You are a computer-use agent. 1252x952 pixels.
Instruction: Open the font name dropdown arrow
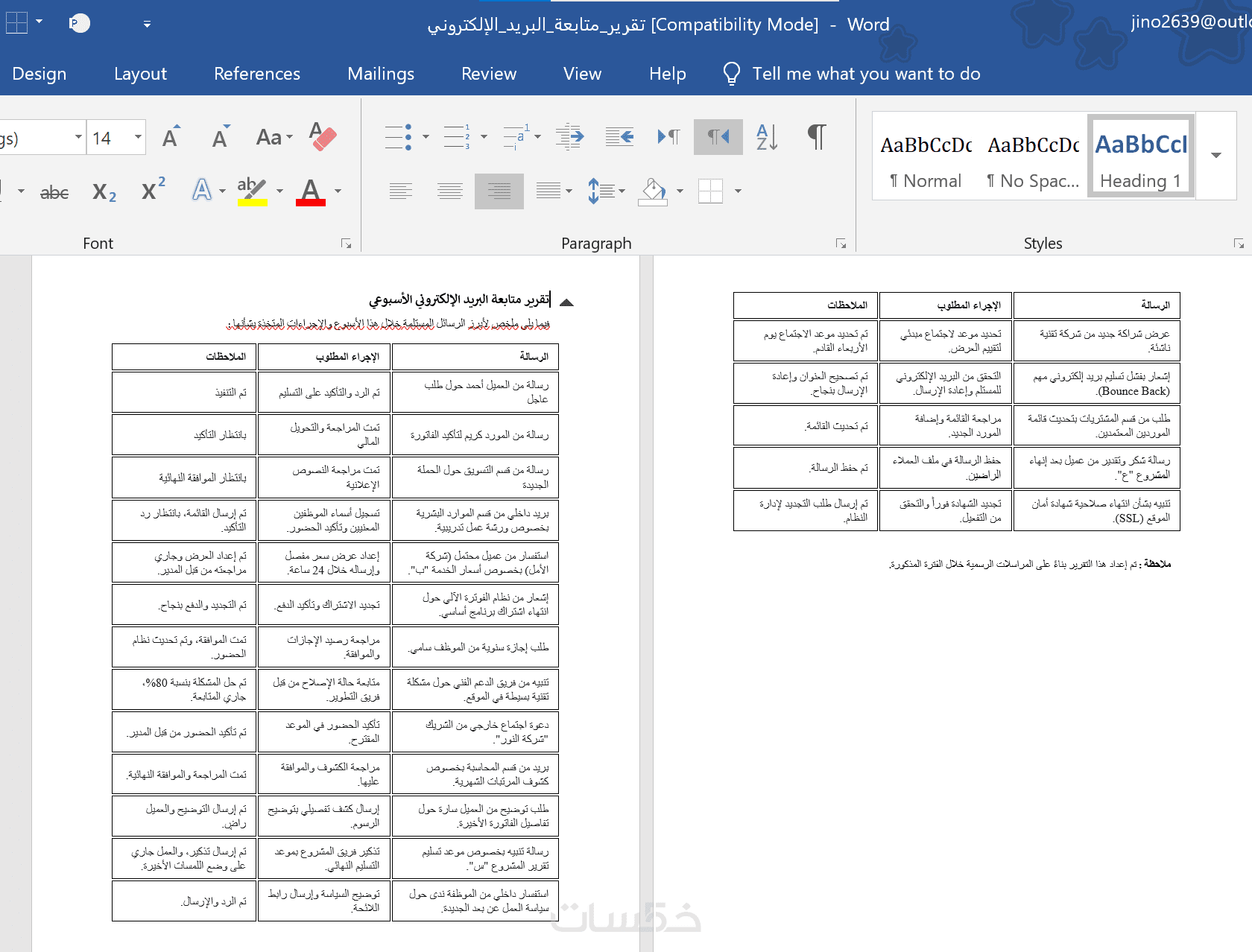click(x=78, y=137)
